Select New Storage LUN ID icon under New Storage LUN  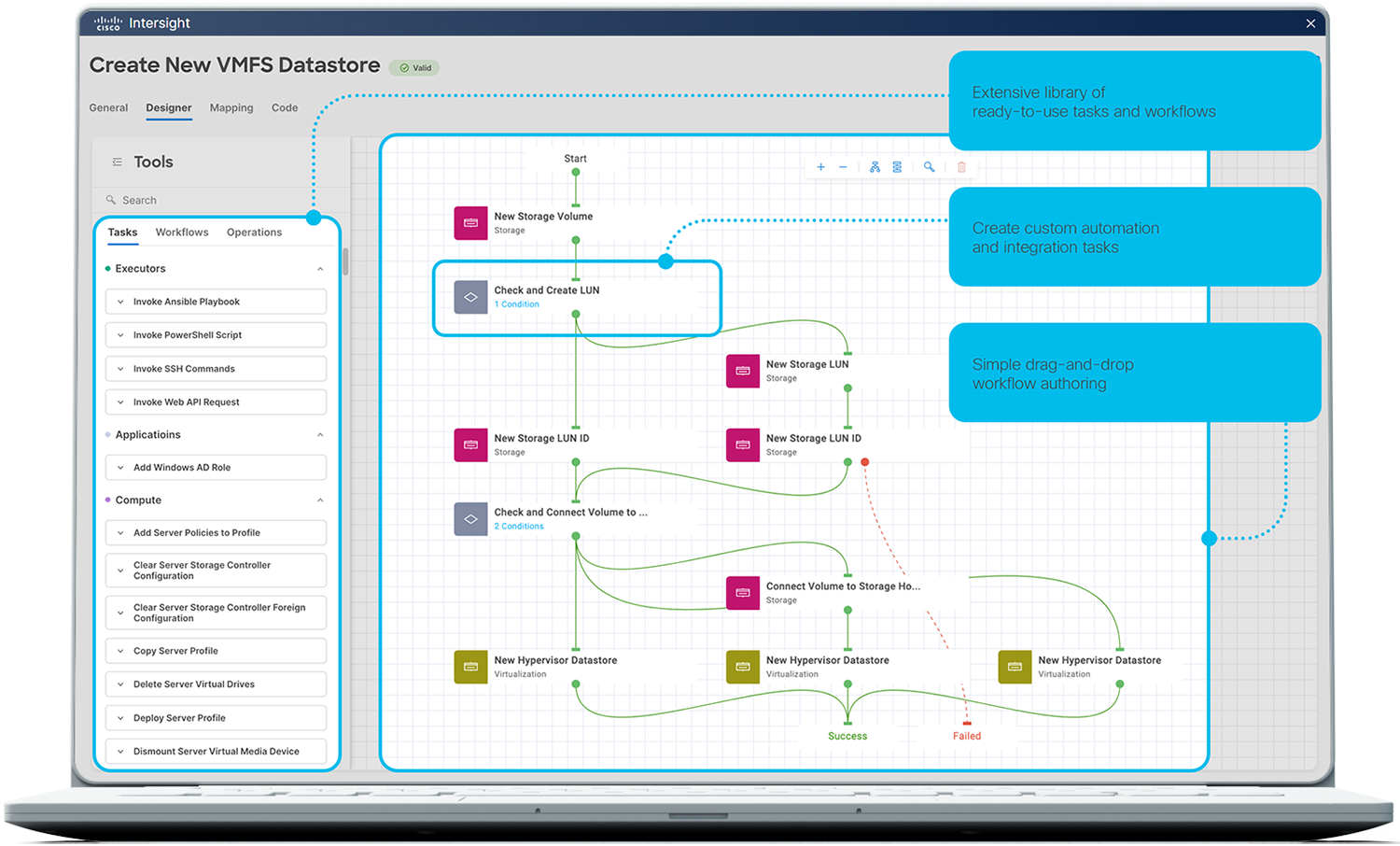click(x=743, y=444)
